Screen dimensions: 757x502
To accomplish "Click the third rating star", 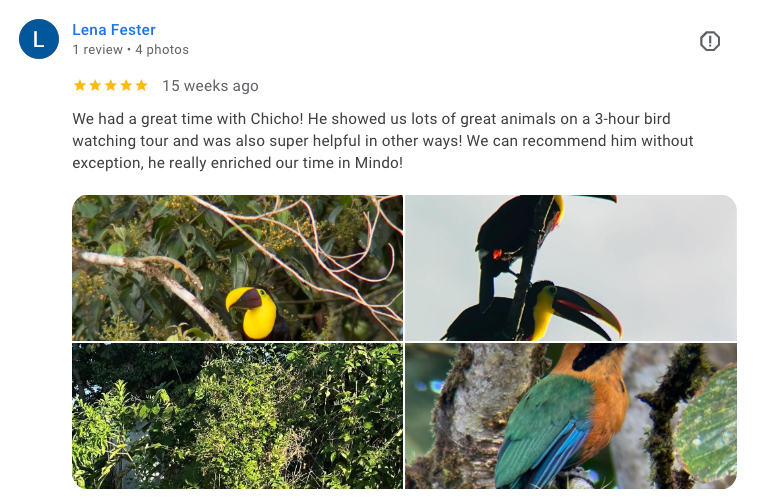I will 110,86.
